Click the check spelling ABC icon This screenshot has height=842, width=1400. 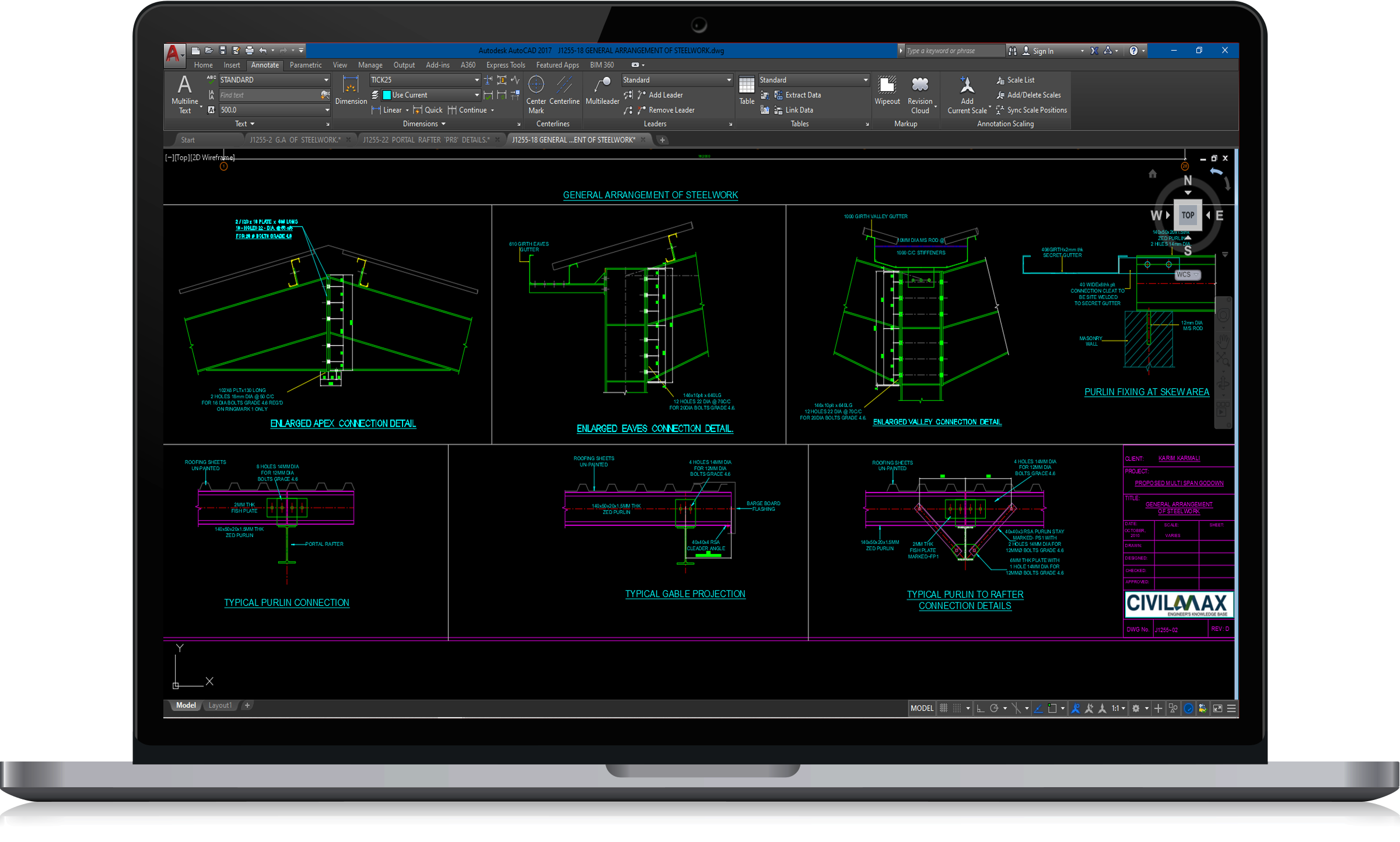211,79
